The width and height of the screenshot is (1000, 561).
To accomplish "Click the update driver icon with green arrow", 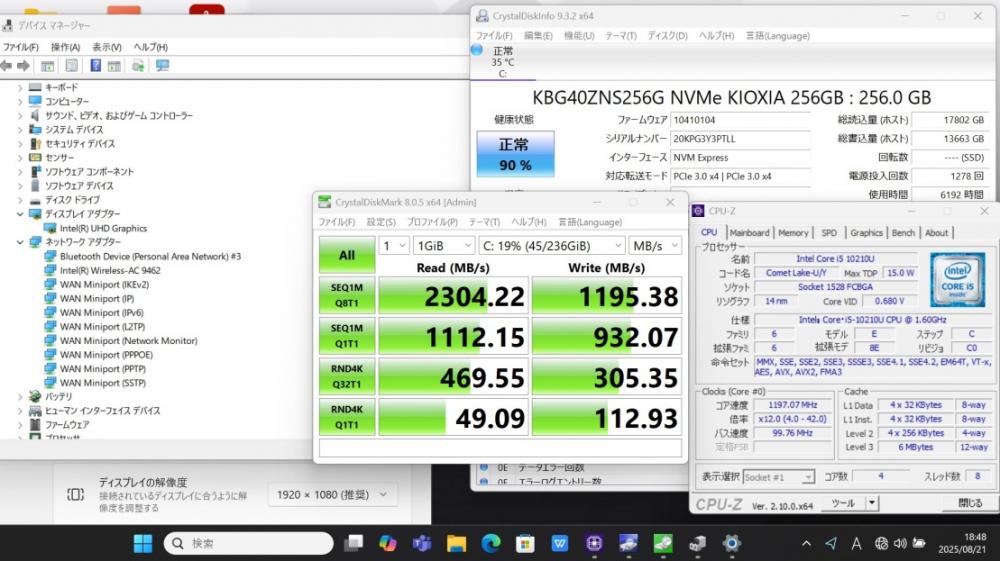I will click(138, 66).
